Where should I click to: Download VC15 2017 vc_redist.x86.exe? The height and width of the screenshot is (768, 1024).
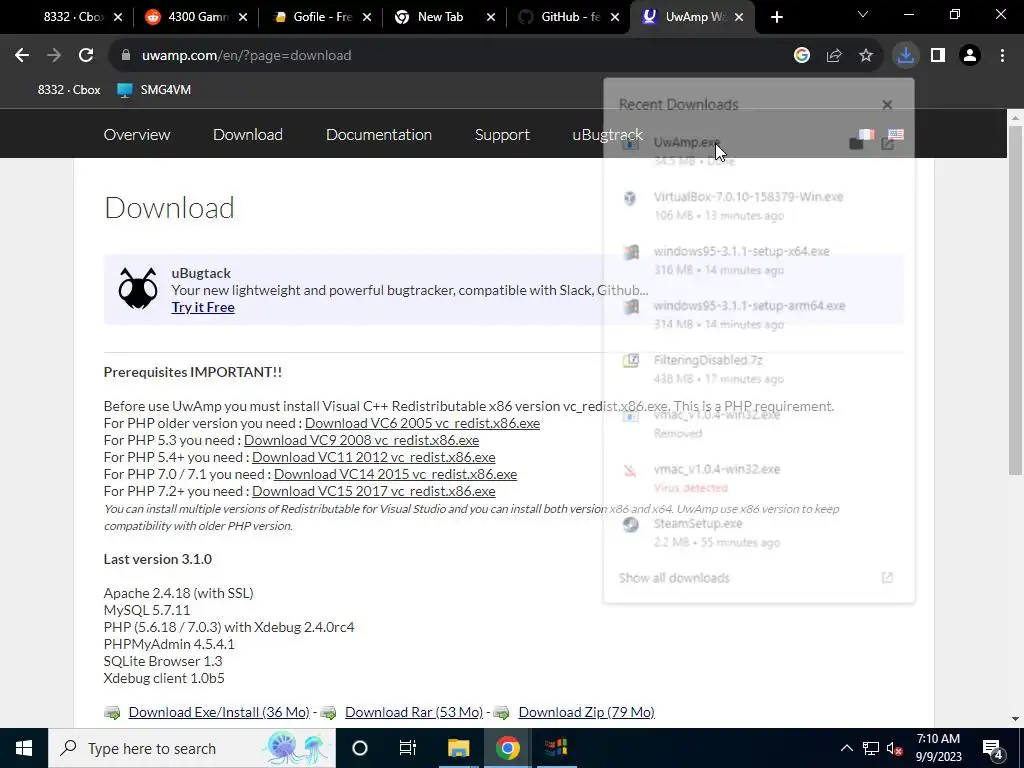click(x=374, y=491)
